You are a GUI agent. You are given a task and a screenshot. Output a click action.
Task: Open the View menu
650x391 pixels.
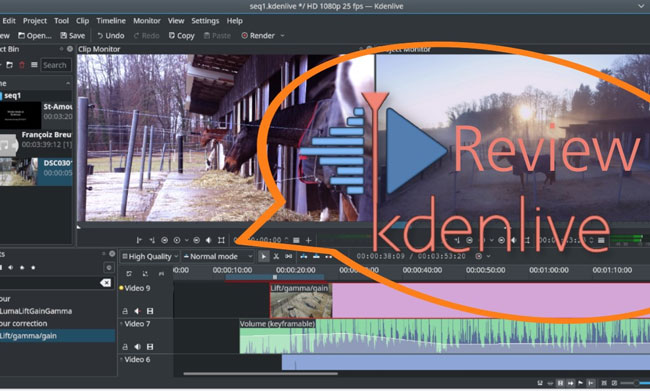(x=176, y=21)
